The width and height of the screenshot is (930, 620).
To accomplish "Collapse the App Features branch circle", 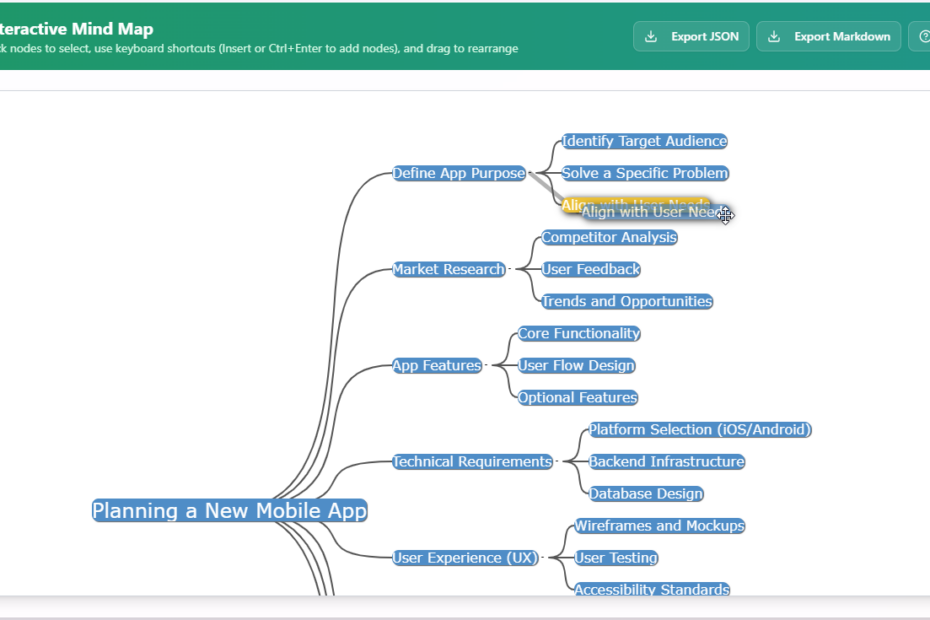I will click(490, 366).
